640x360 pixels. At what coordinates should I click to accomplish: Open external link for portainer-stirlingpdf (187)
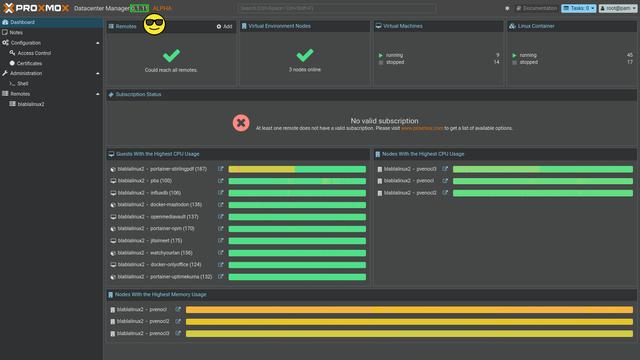(220, 169)
